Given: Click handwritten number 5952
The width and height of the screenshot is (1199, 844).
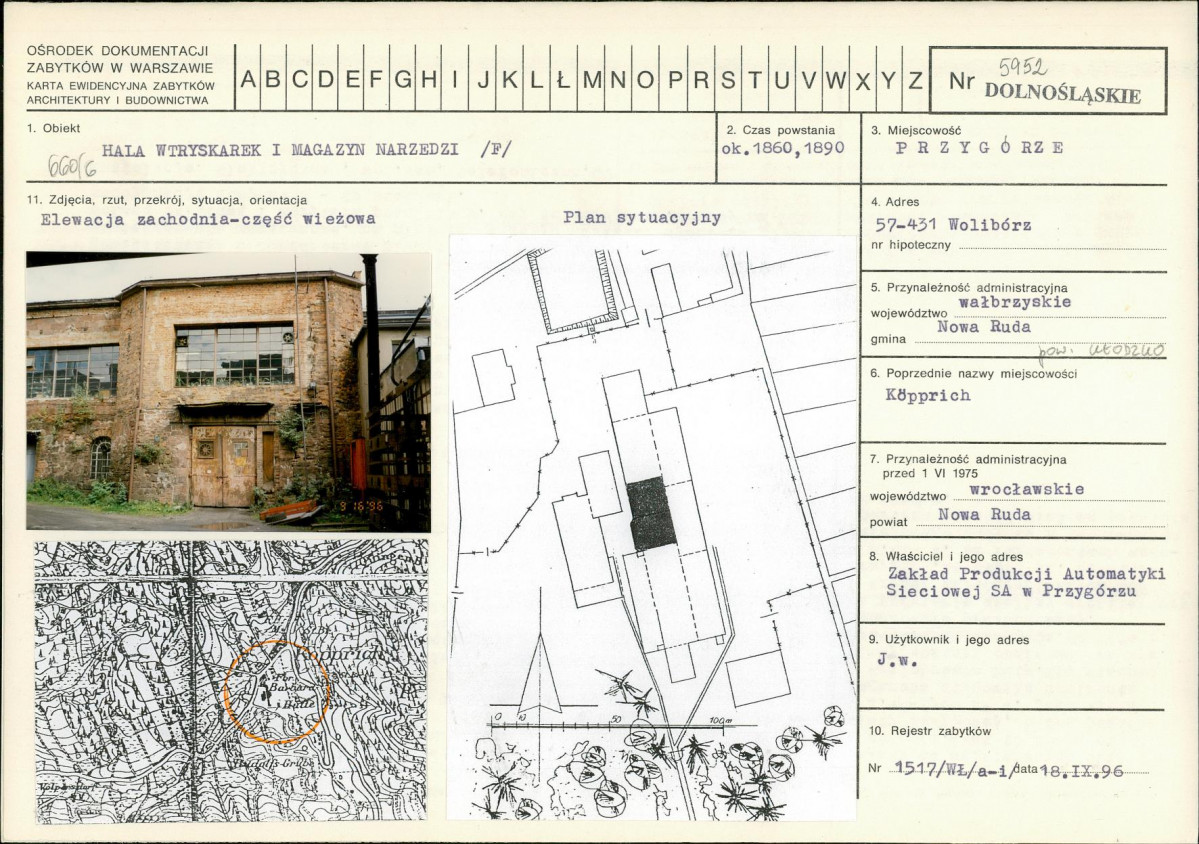Looking at the screenshot, I should coord(1022,67).
